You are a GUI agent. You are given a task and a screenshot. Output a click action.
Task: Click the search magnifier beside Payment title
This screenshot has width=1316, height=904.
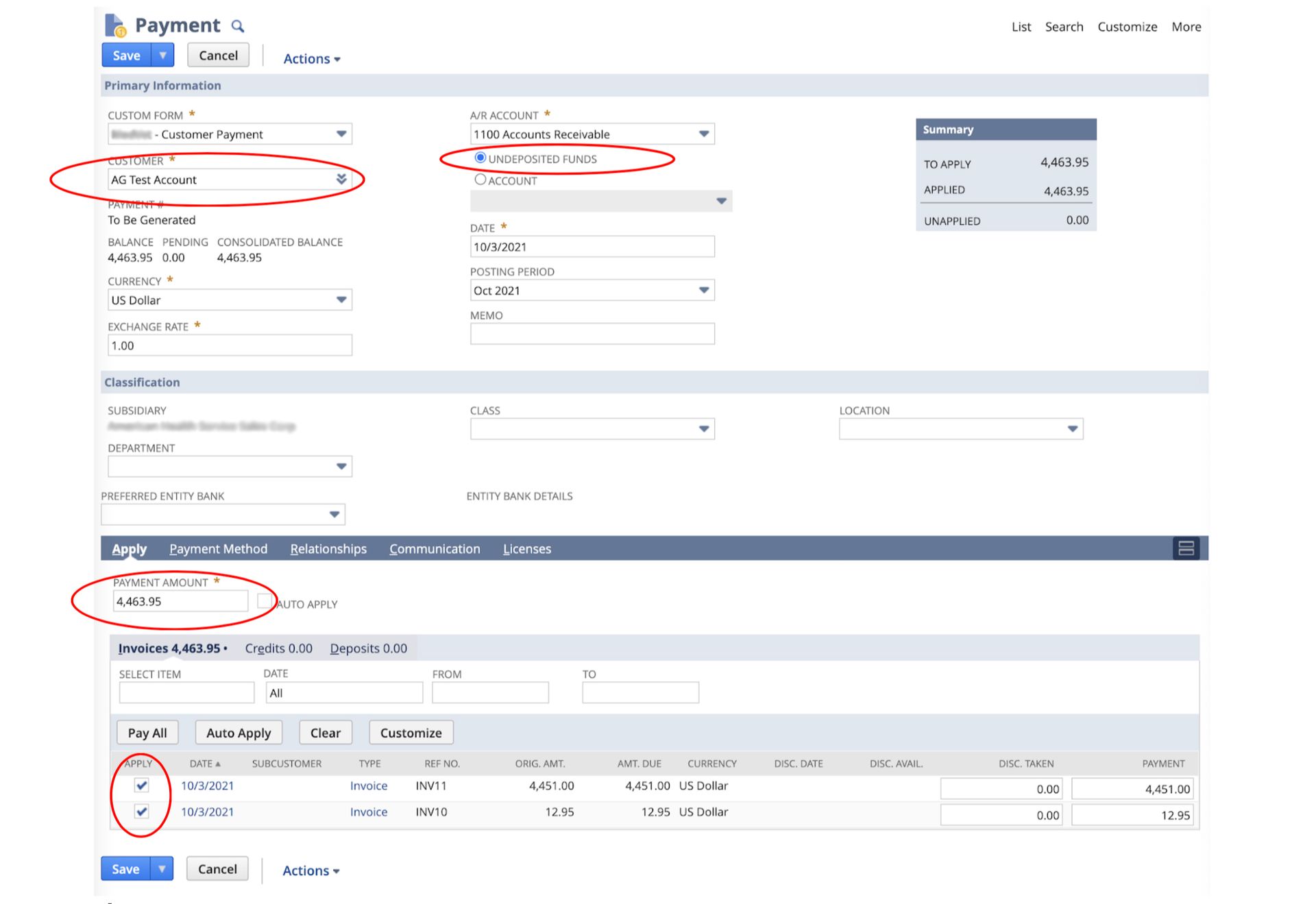pos(238,27)
